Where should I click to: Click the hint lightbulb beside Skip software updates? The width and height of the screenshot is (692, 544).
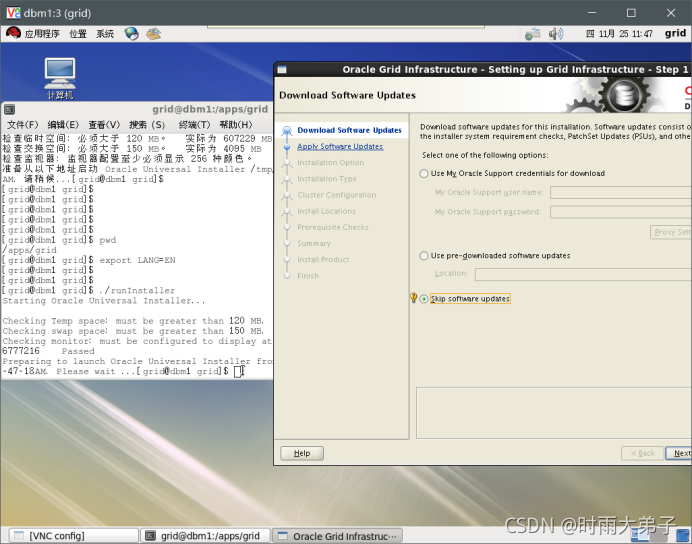click(x=413, y=298)
